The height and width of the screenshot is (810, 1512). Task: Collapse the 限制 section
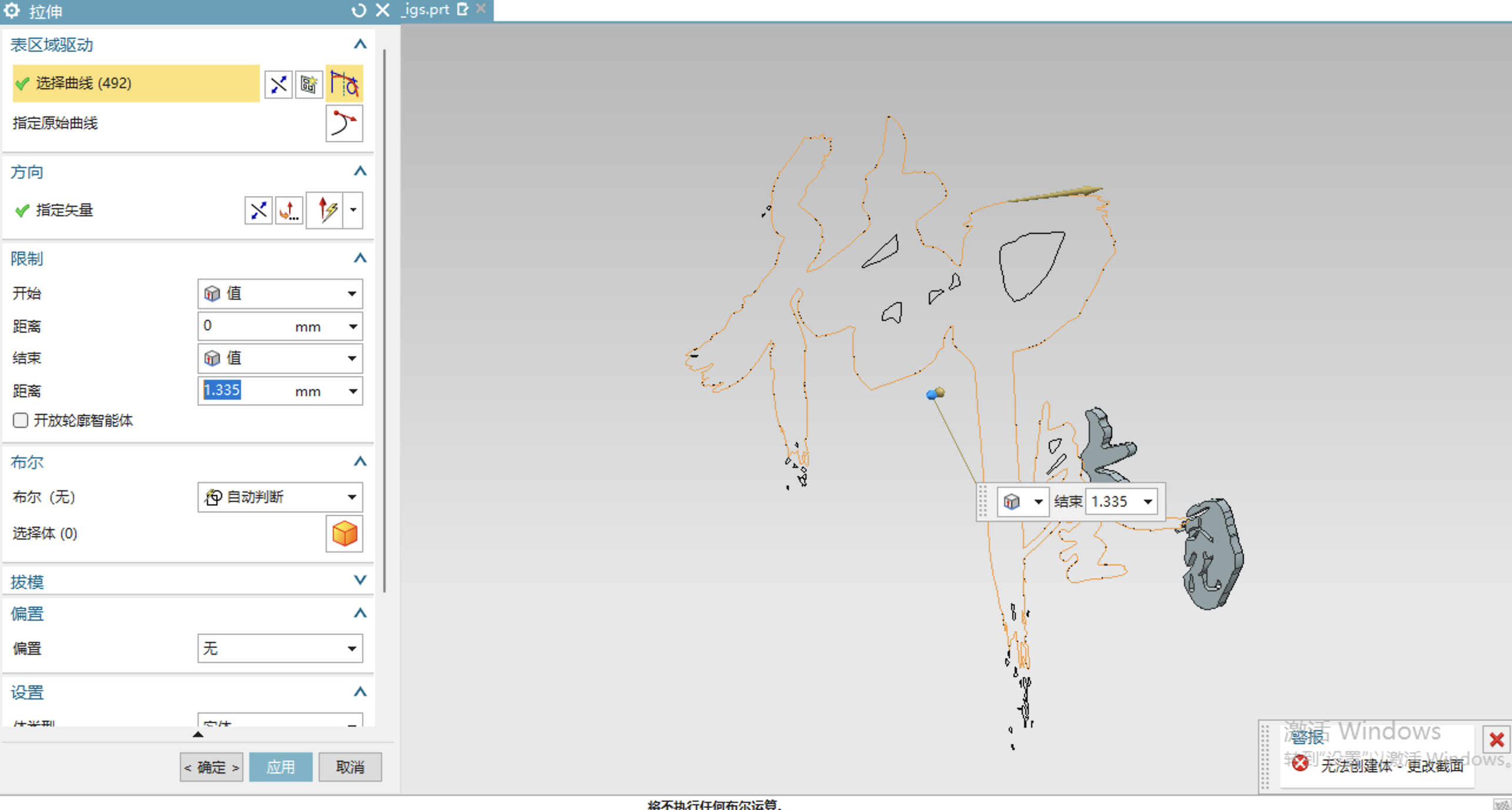[x=360, y=258]
